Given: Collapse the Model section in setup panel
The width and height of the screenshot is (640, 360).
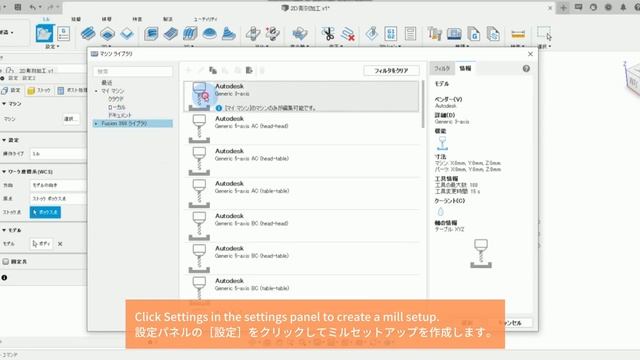Looking at the screenshot, I should tap(4, 230).
